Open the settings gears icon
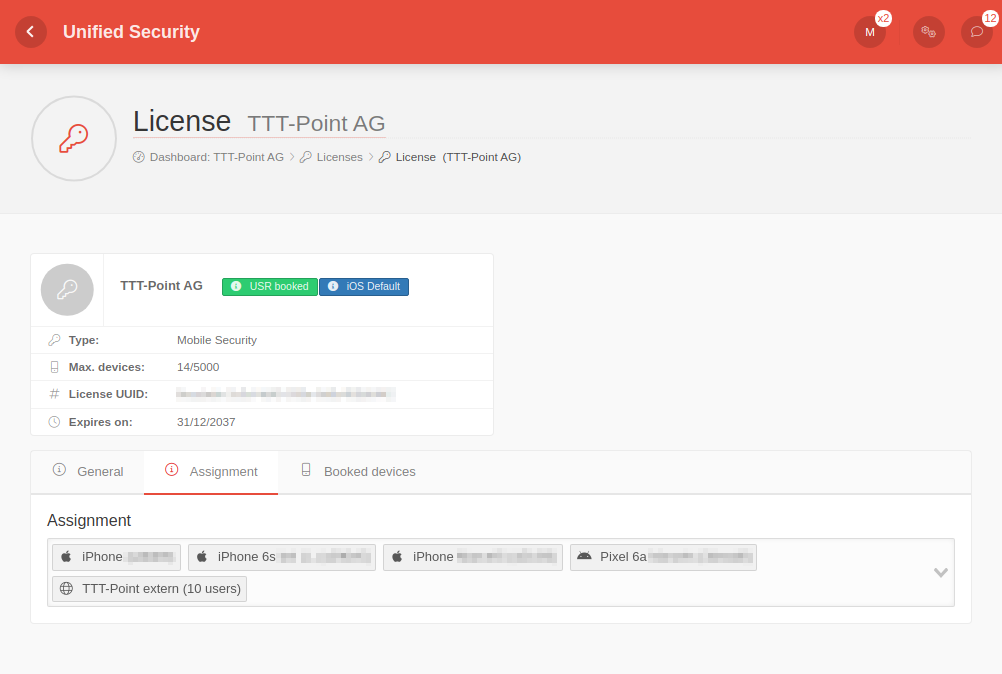Screen dimensions: 1002x674 [x=928, y=32]
